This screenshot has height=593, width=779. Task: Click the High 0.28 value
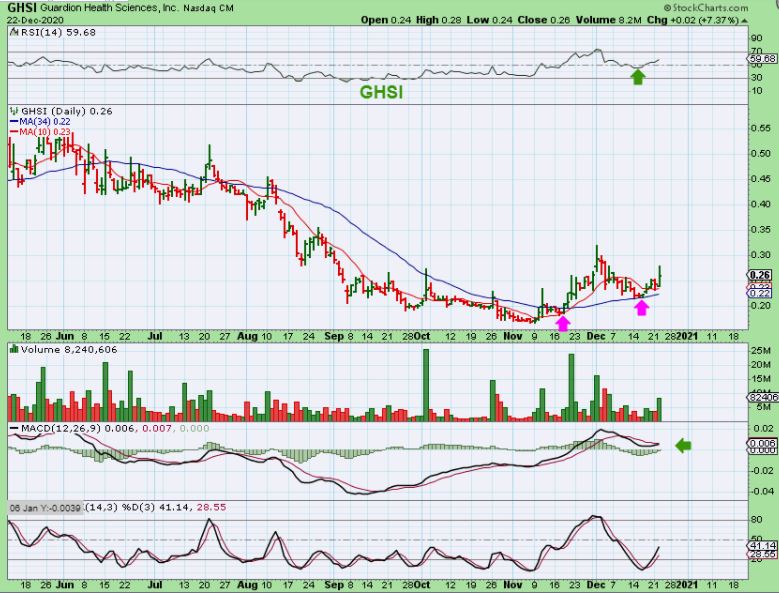(x=438, y=20)
